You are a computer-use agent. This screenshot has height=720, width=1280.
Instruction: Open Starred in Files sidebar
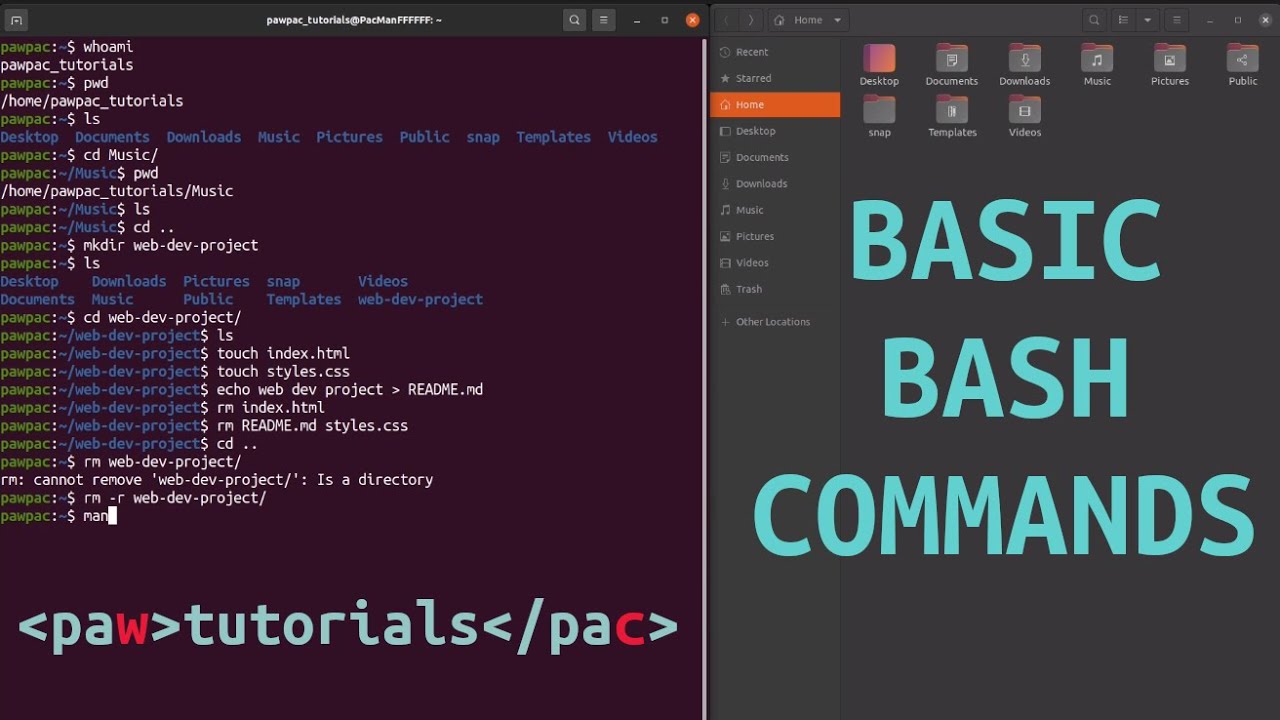point(775,78)
